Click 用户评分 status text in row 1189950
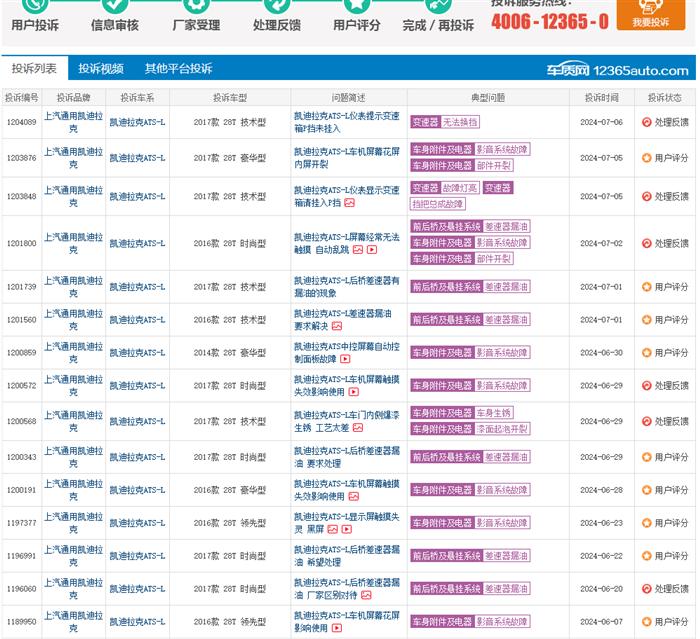This screenshot has height=639, width=700. [x=671, y=622]
